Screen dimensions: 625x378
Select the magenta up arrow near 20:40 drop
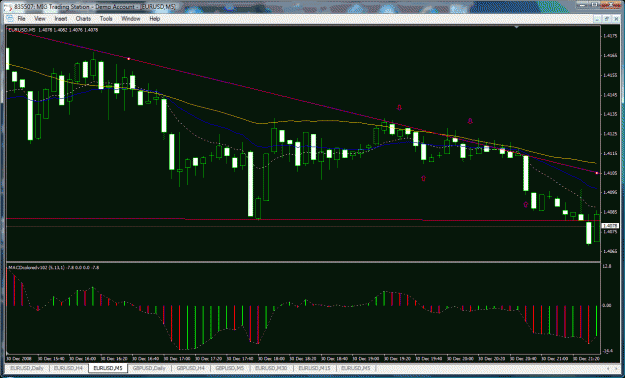526,205
